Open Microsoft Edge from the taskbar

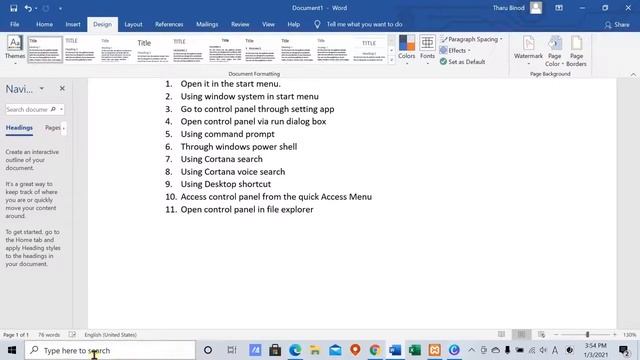point(295,350)
